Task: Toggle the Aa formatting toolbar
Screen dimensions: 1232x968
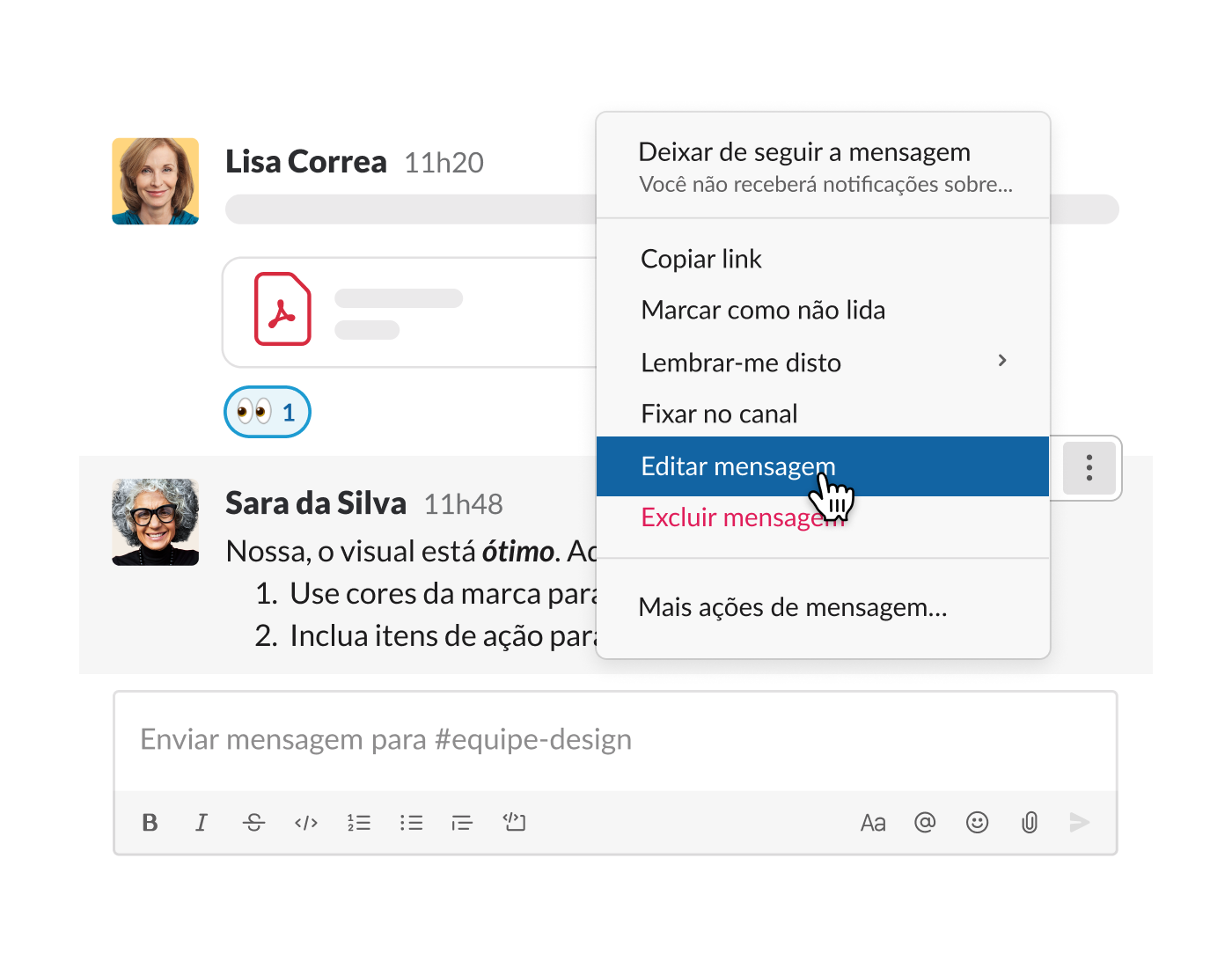Action: pos(873,823)
